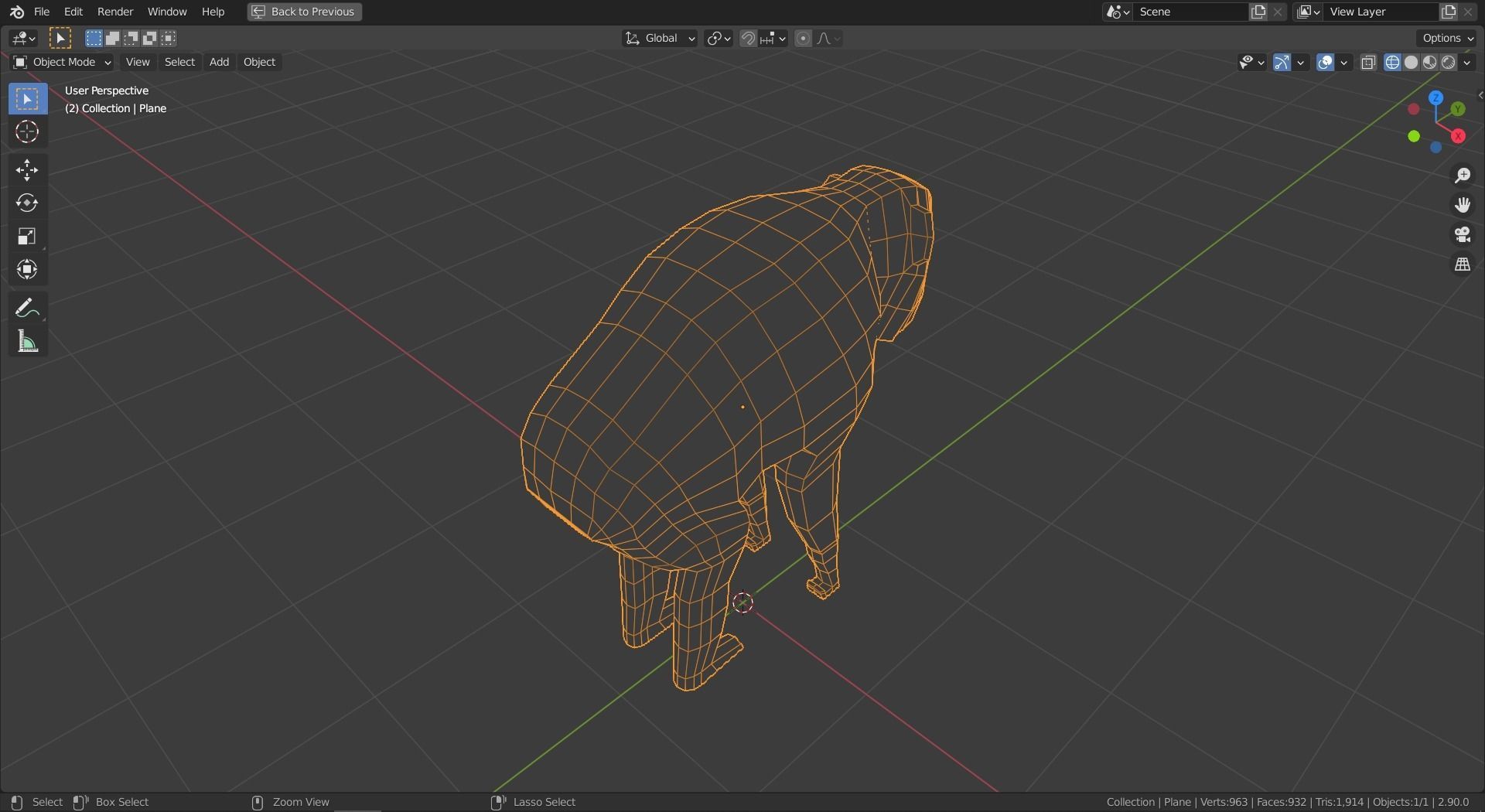
Task: Select the Select Box tool in toolbar
Action: tap(27, 99)
